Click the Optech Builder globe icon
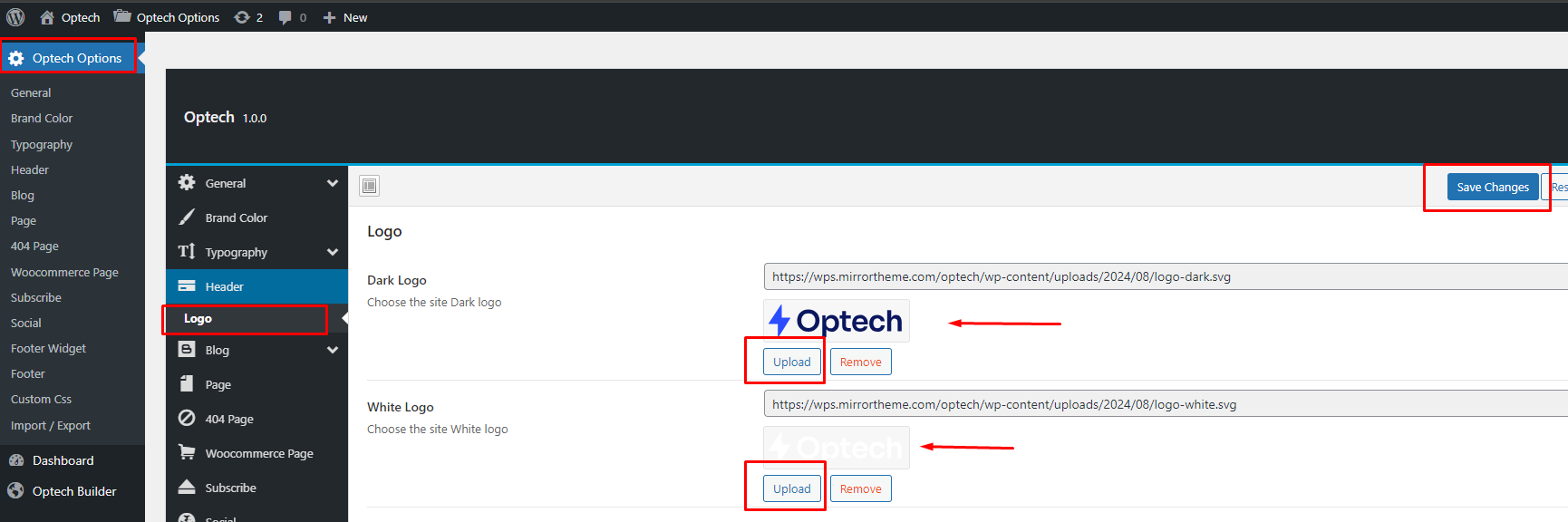Viewport: 1568px width, 522px height. 15,491
